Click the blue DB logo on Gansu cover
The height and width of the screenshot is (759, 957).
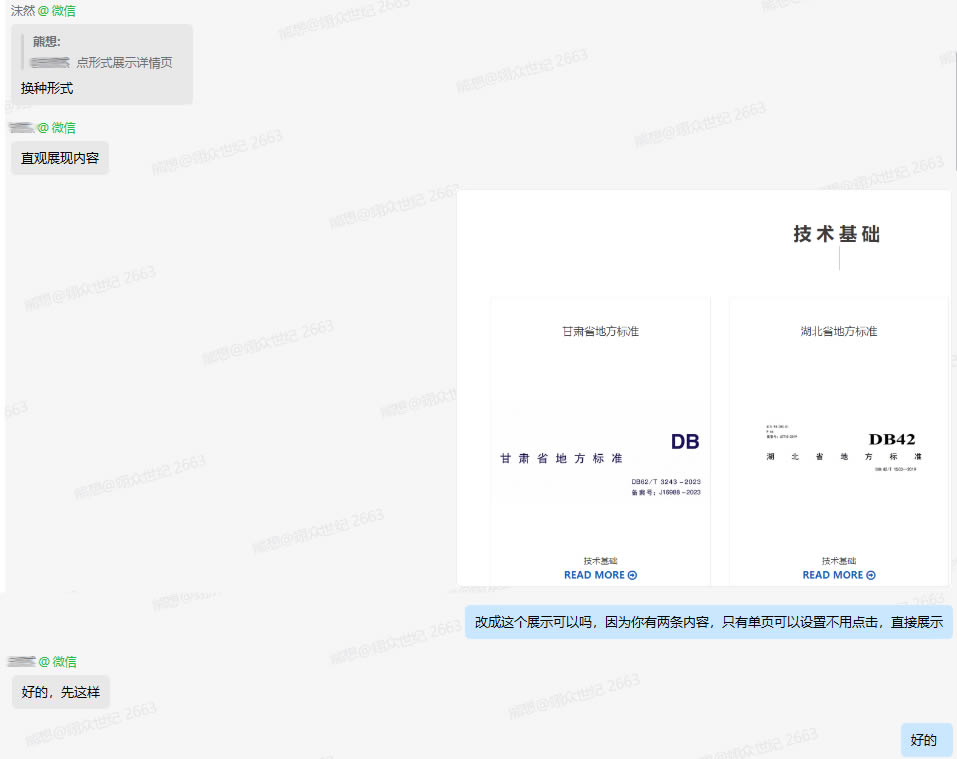685,442
